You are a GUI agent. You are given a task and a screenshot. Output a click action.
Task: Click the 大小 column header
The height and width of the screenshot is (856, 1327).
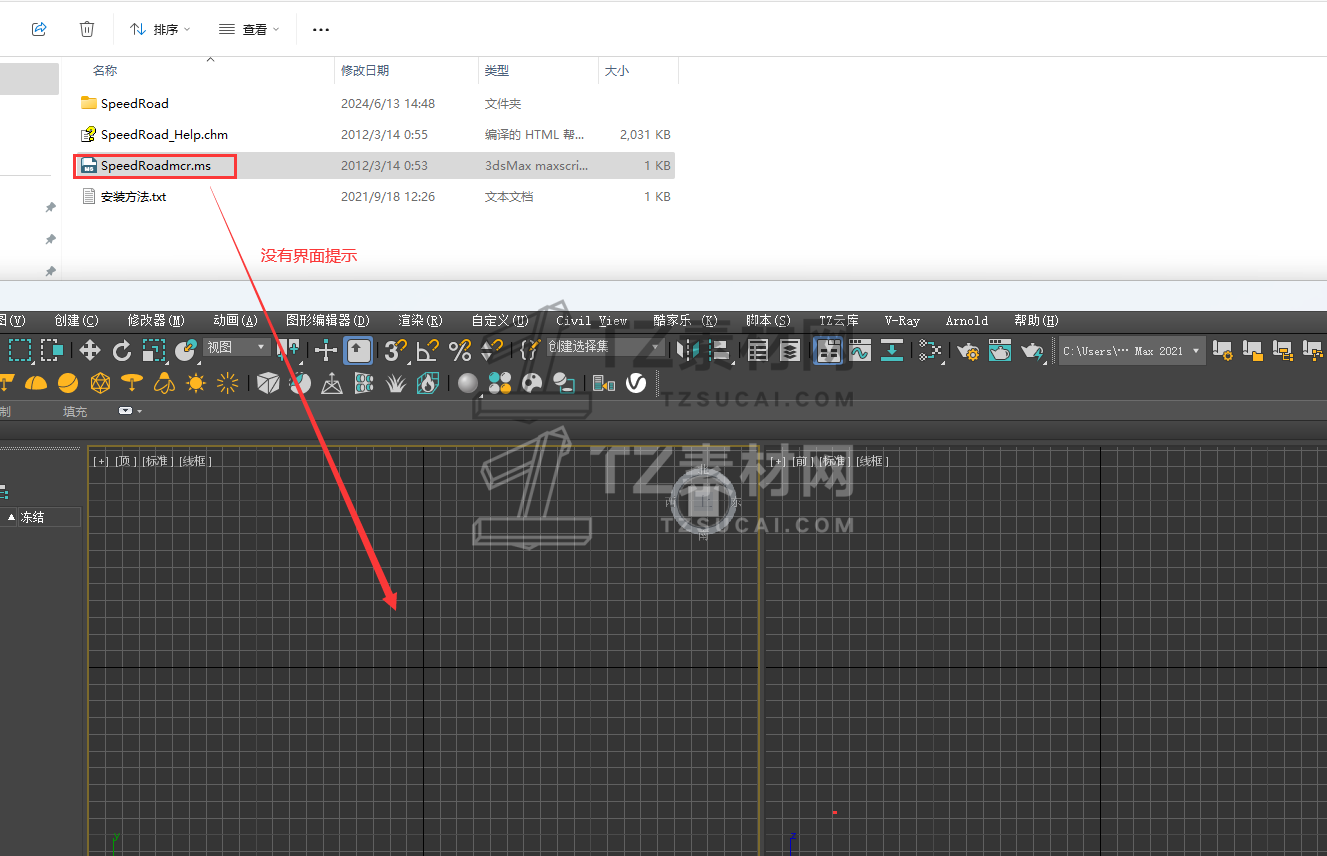pos(617,70)
